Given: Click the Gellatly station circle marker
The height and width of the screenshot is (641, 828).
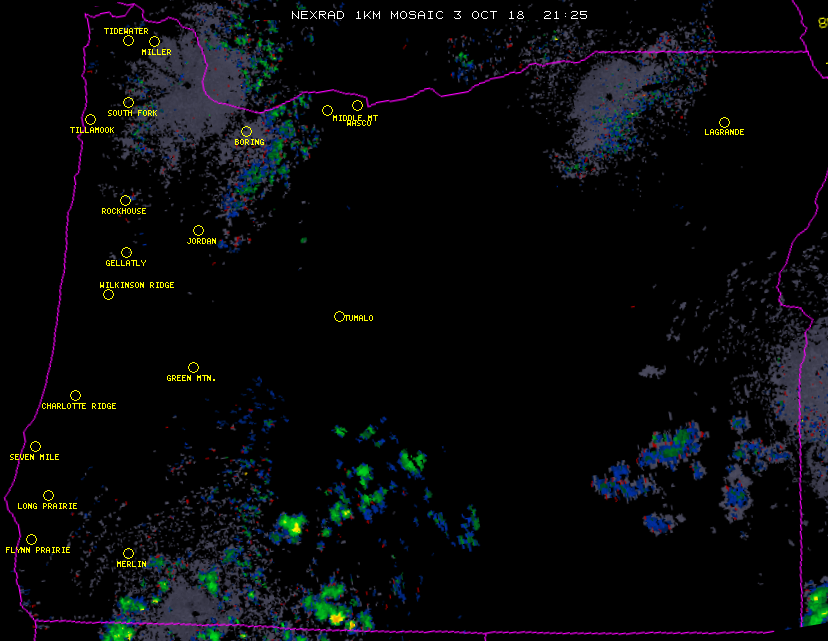Looking at the screenshot, I should pyautogui.click(x=126, y=252).
